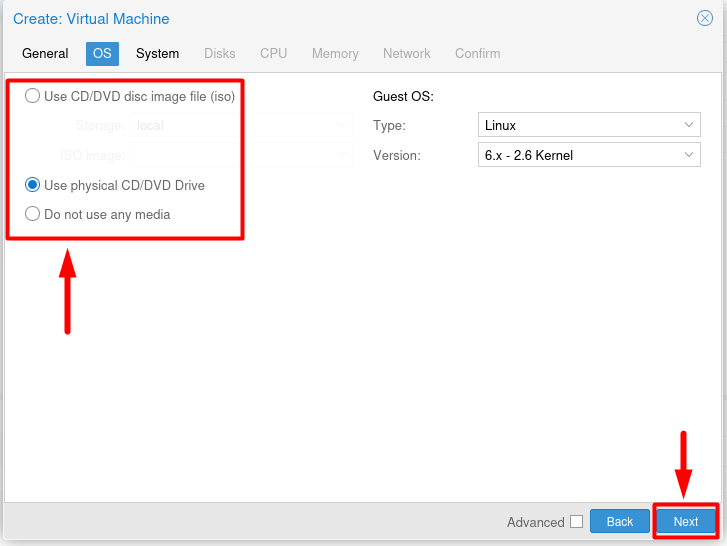Click the Create: Virtual Machine title bar

coord(300,19)
